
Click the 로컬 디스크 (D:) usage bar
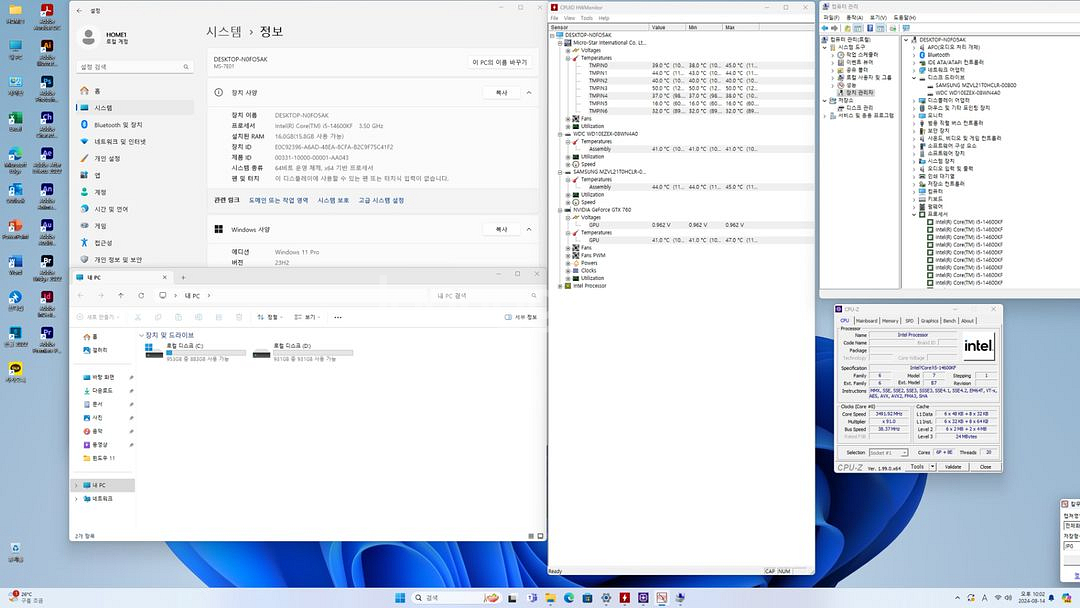(x=313, y=353)
